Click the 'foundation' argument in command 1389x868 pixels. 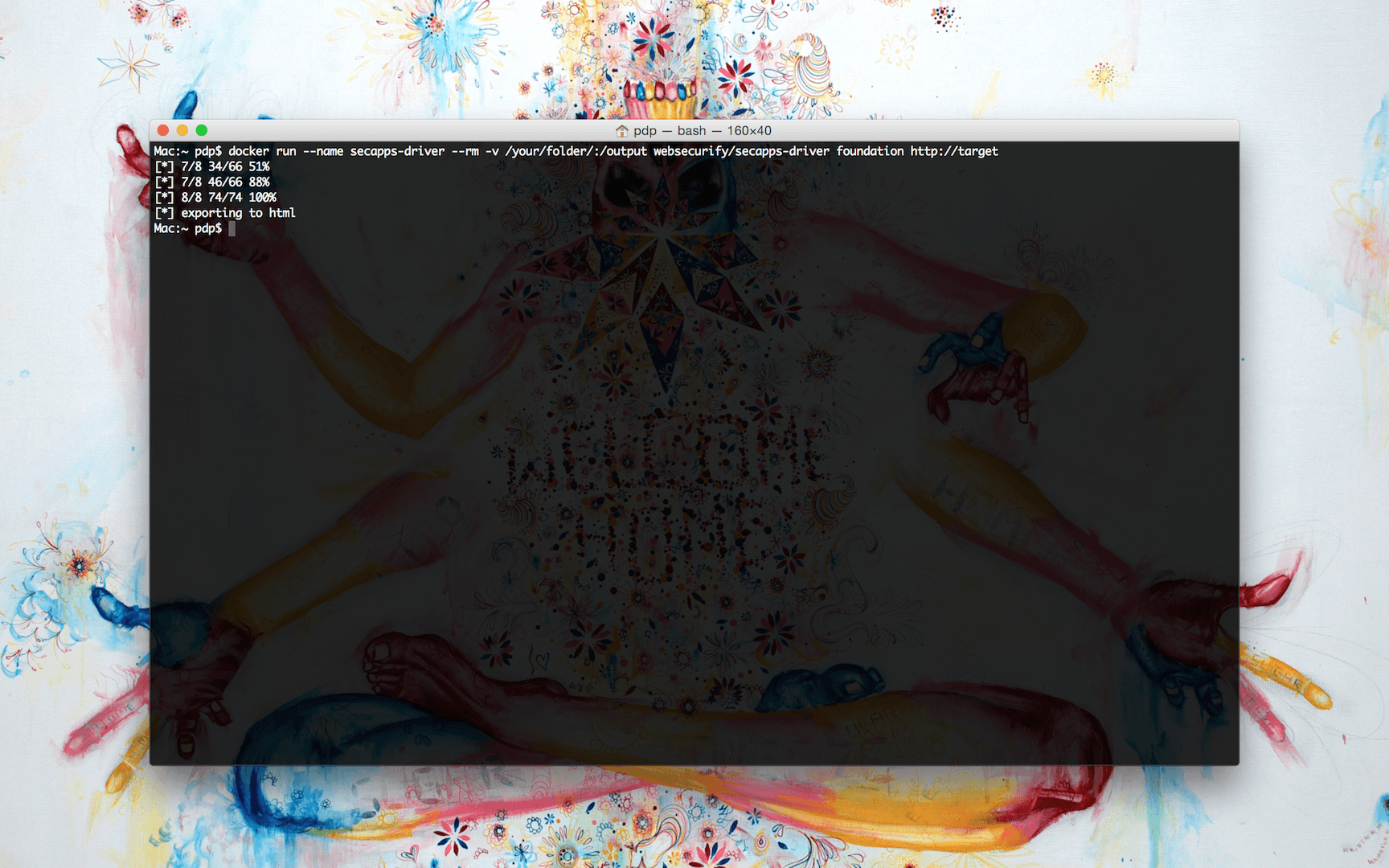870,151
